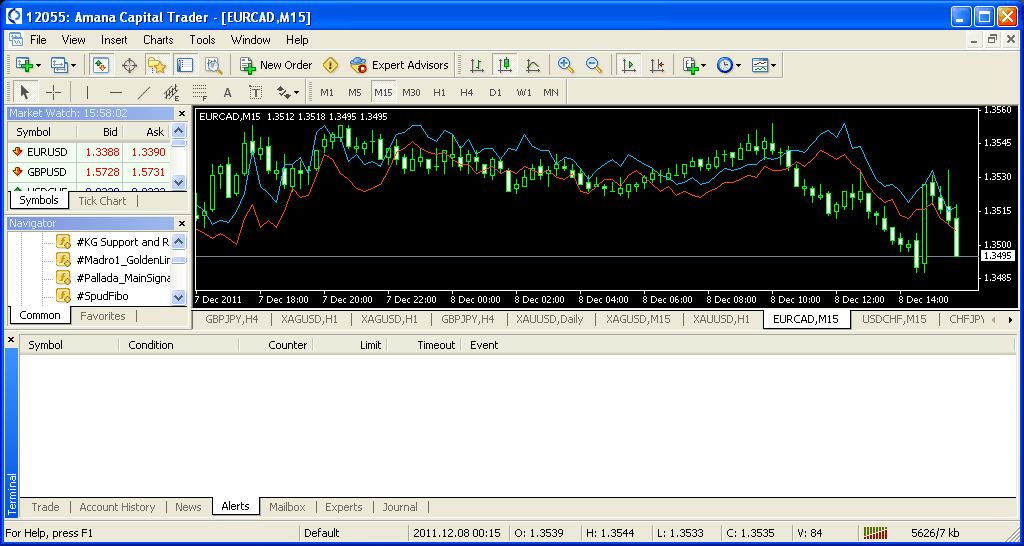Switch to the Account History tab
Image resolution: width=1024 pixels, height=546 pixels.
[x=117, y=507]
